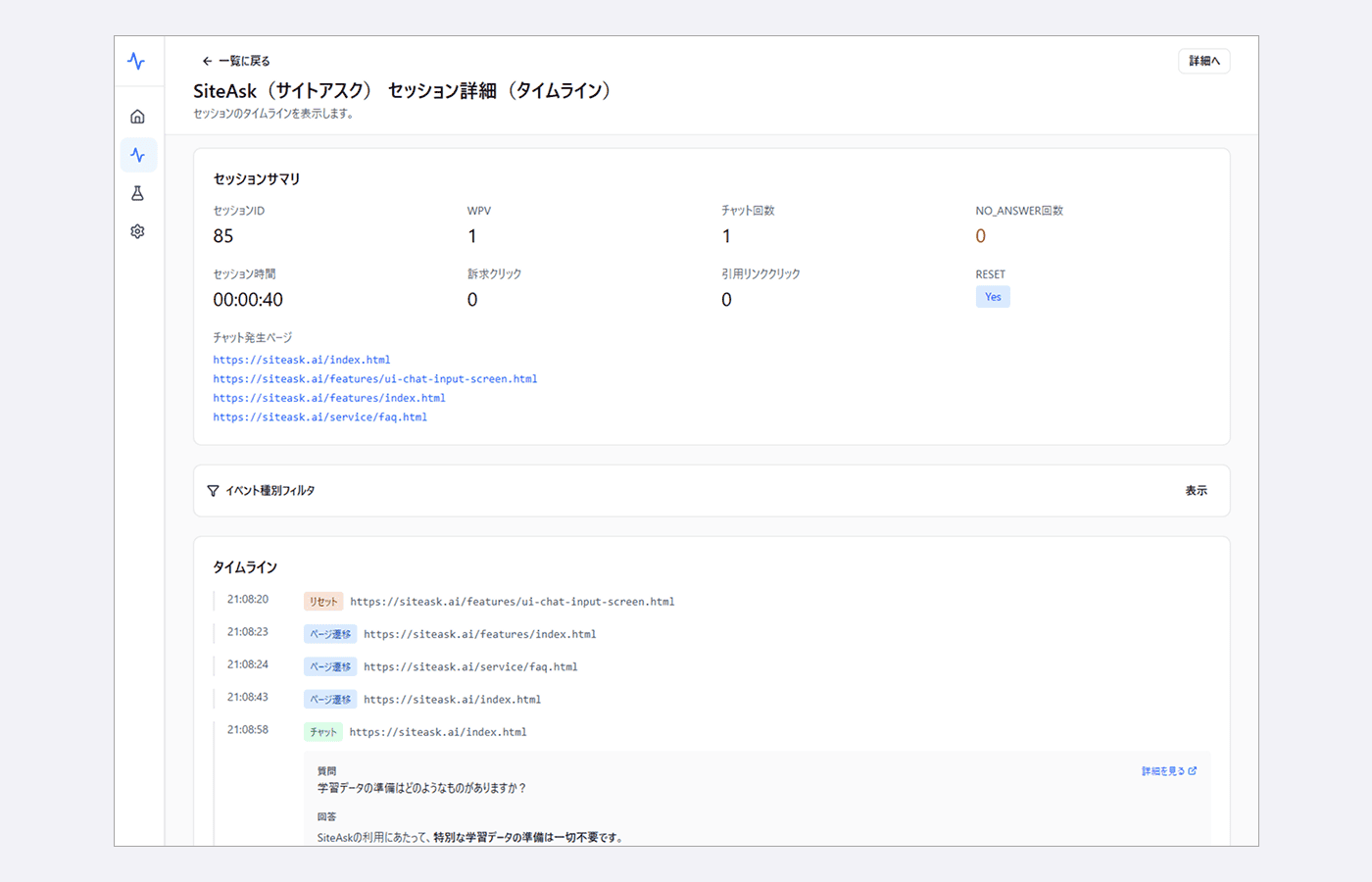The width and height of the screenshot is (1372, 882).
Task: Select the 21:08:20 timeline timestamp
Action: (248, 599)
